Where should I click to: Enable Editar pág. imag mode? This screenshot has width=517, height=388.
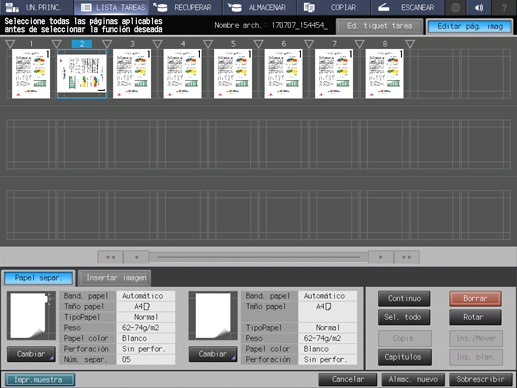[x=470, y=26]
